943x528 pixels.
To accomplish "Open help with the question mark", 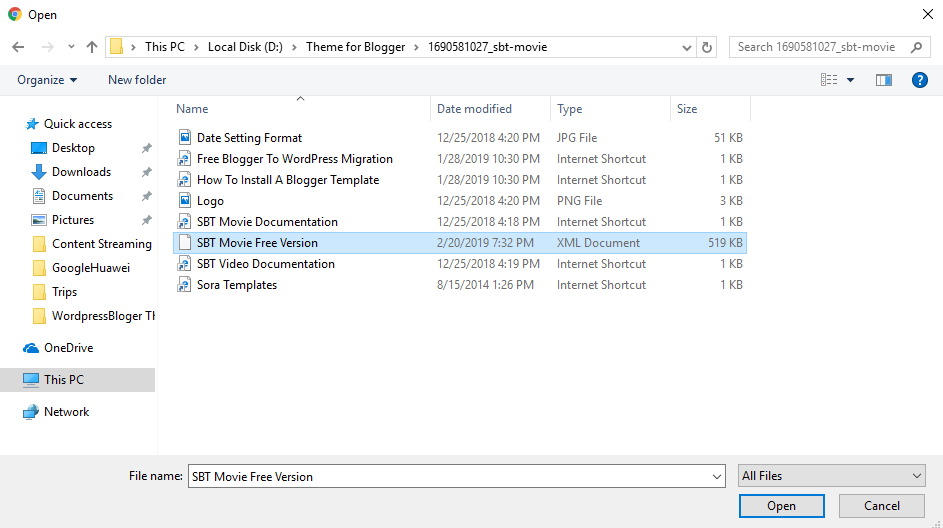I will 920,80.
